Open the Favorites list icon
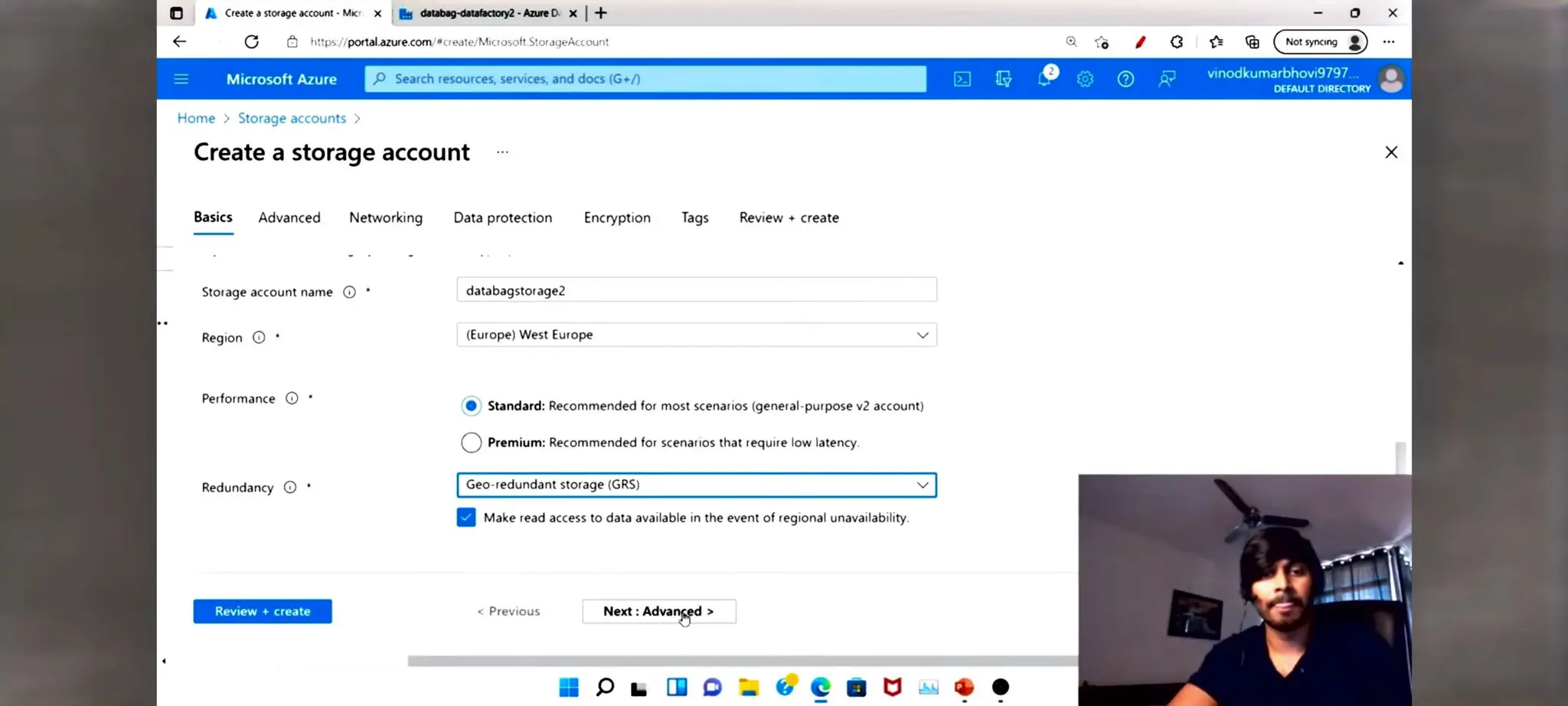This screenshot has width=1568, height=706. [1216, 41]
